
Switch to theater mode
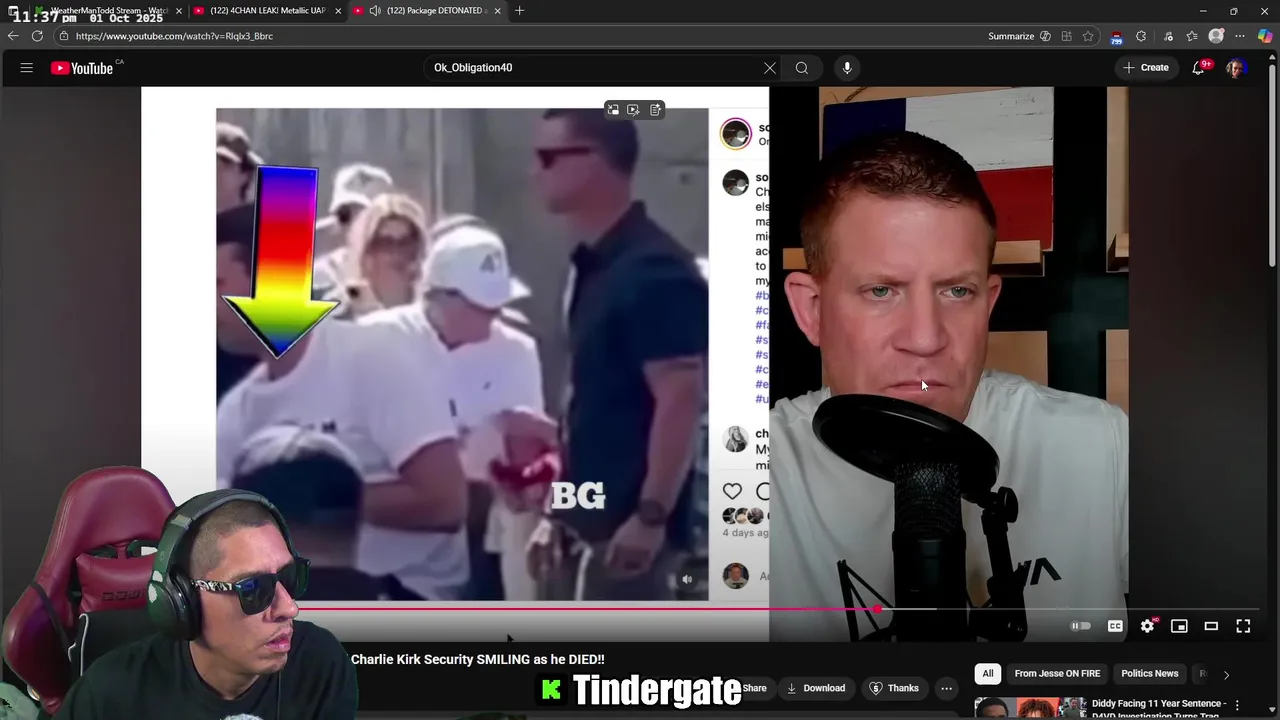(1211, 626)
